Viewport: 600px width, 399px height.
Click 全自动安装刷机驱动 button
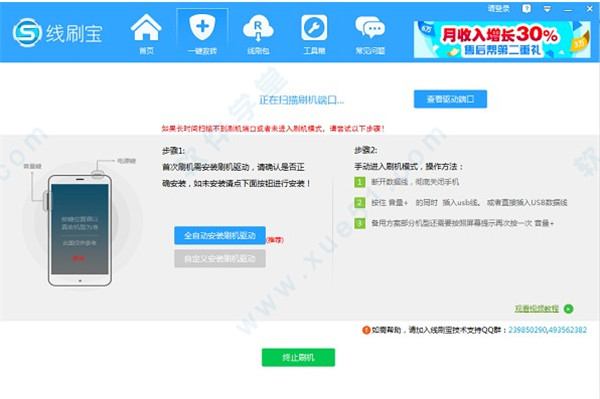[220, 235]
